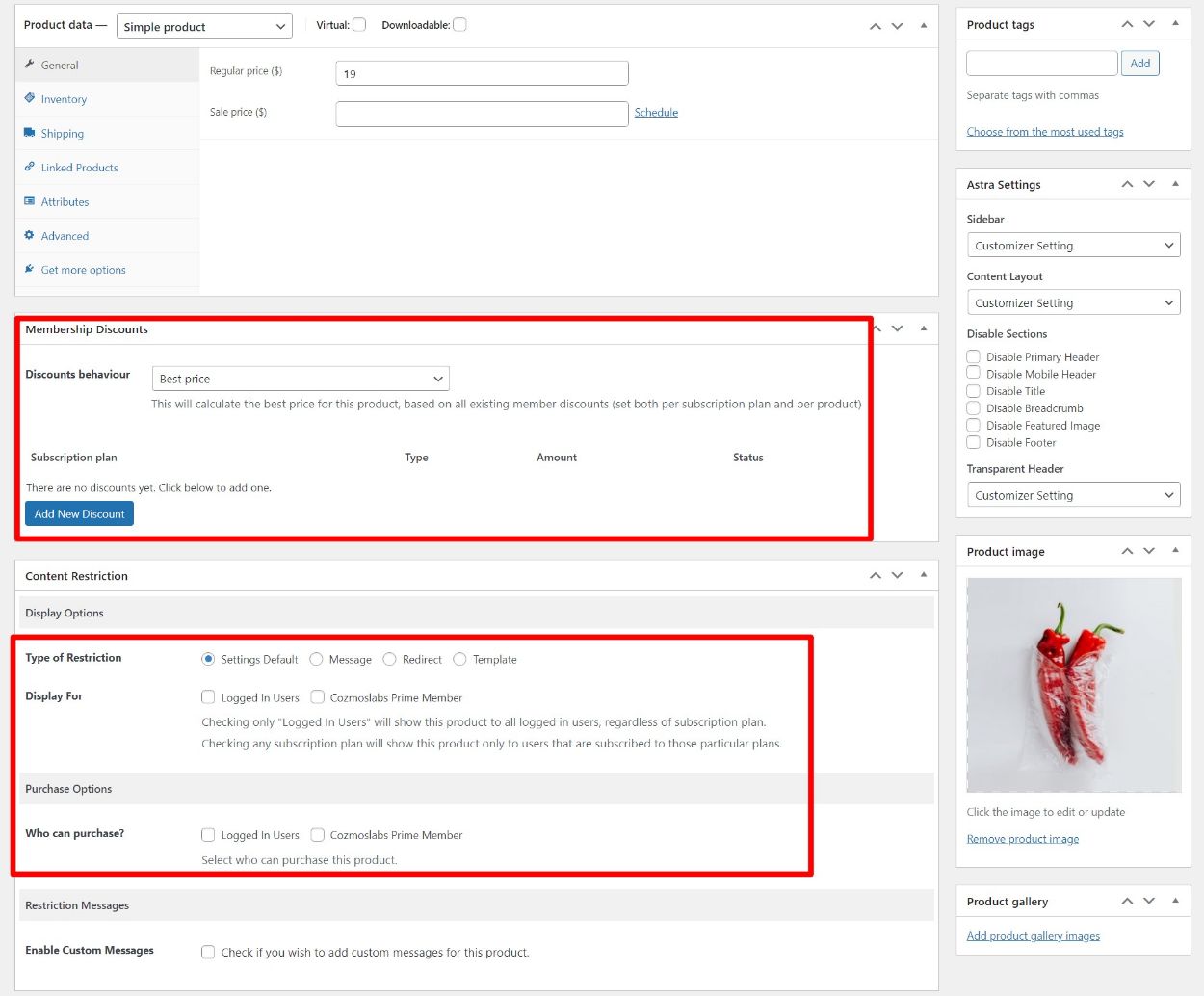Collapse the Content Restriction panel

coord(924,574)
